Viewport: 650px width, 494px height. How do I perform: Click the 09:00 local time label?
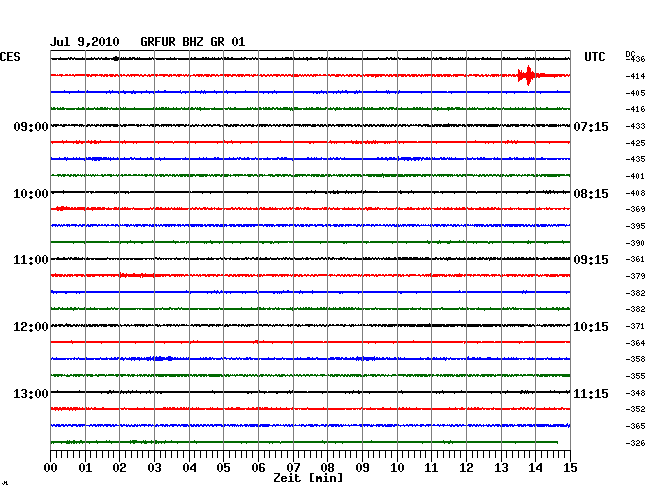pos(31,126)
